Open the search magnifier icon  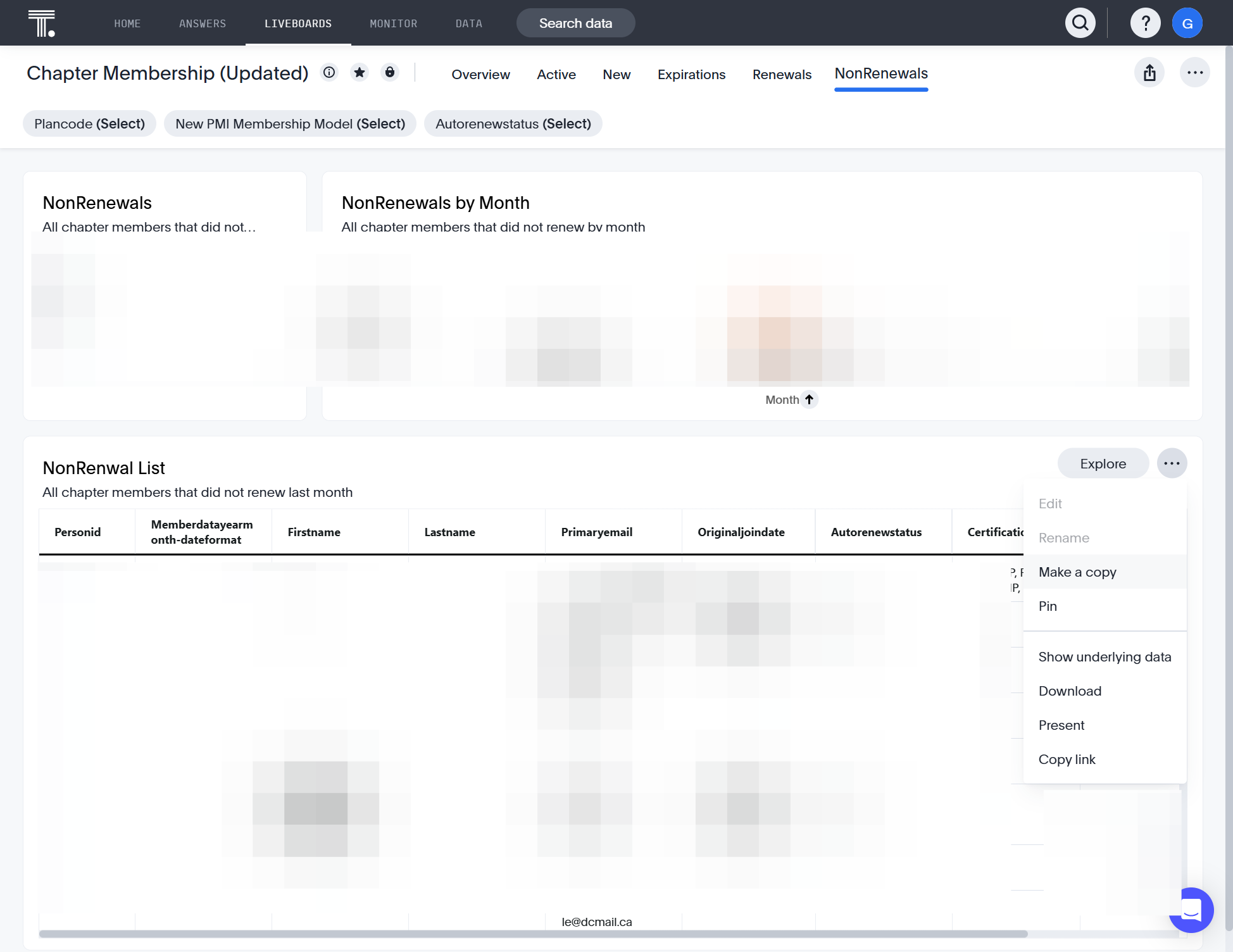1080,23
